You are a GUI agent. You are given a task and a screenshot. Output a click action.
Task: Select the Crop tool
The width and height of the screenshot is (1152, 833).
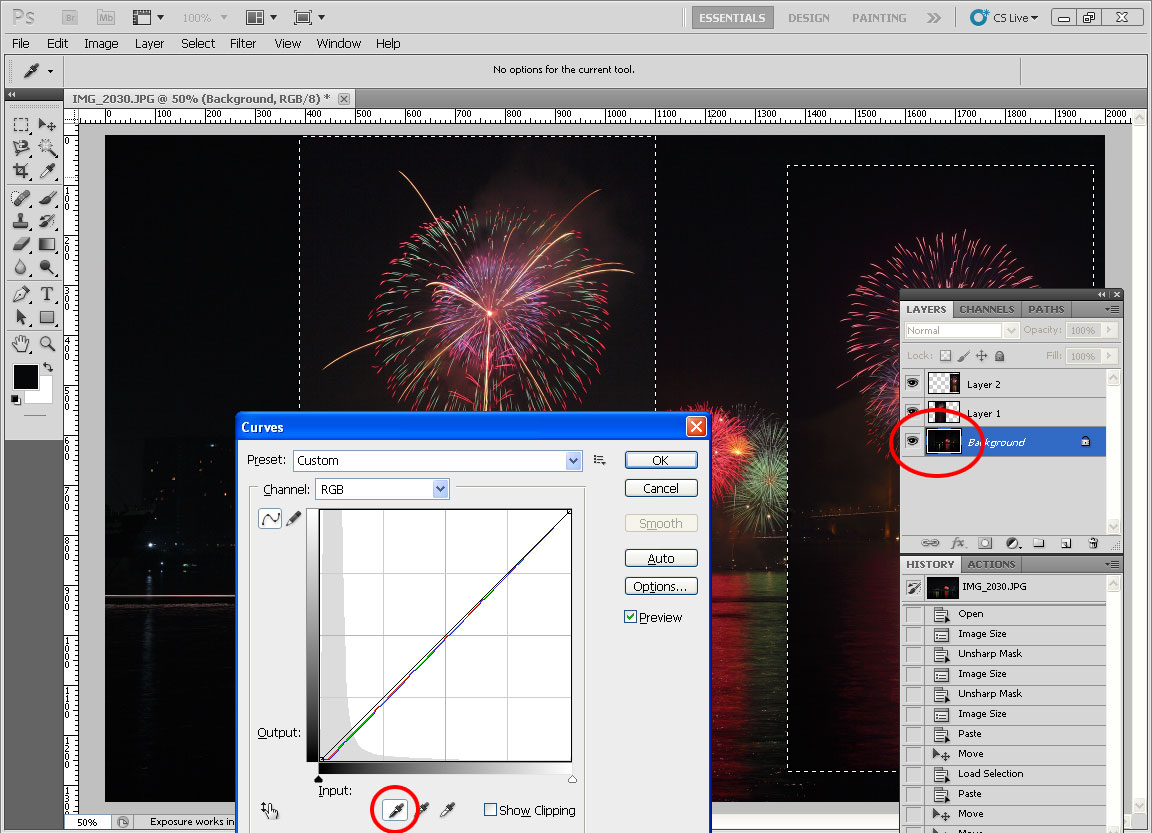tap(21, 172)
